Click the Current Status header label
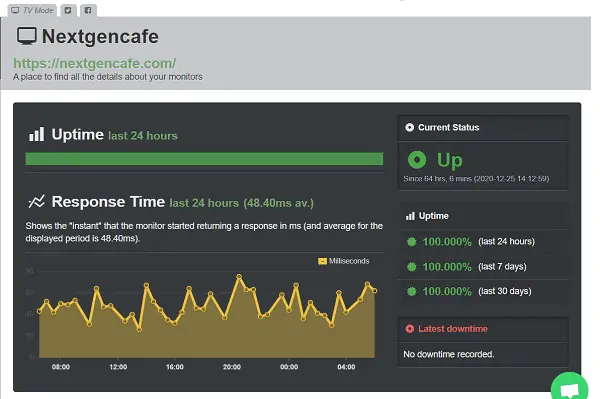 pyautogui.click(x=448, y=127)
